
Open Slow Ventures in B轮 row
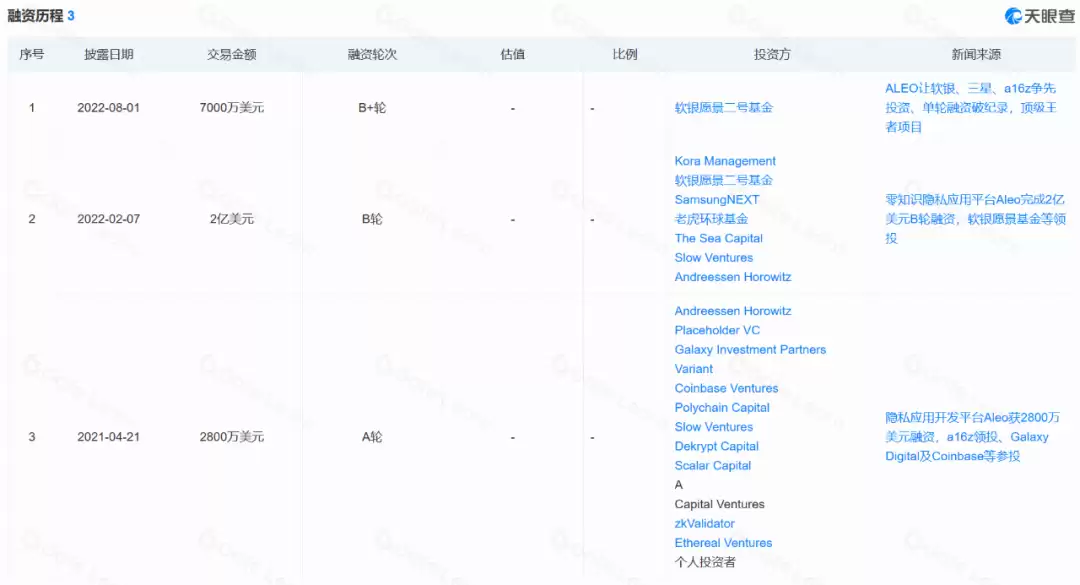[x=712, y=257]
